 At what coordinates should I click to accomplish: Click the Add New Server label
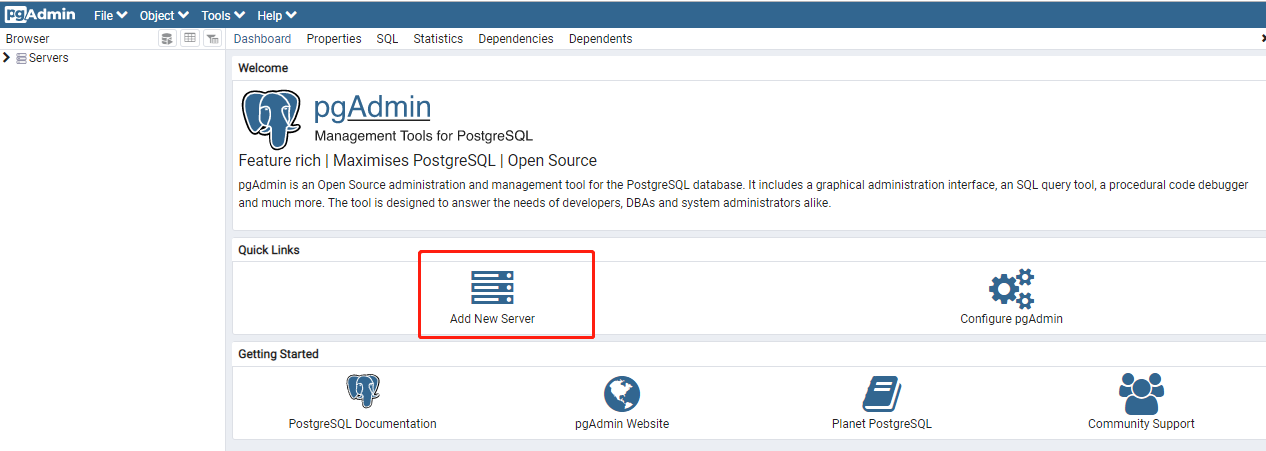point(492,319)
